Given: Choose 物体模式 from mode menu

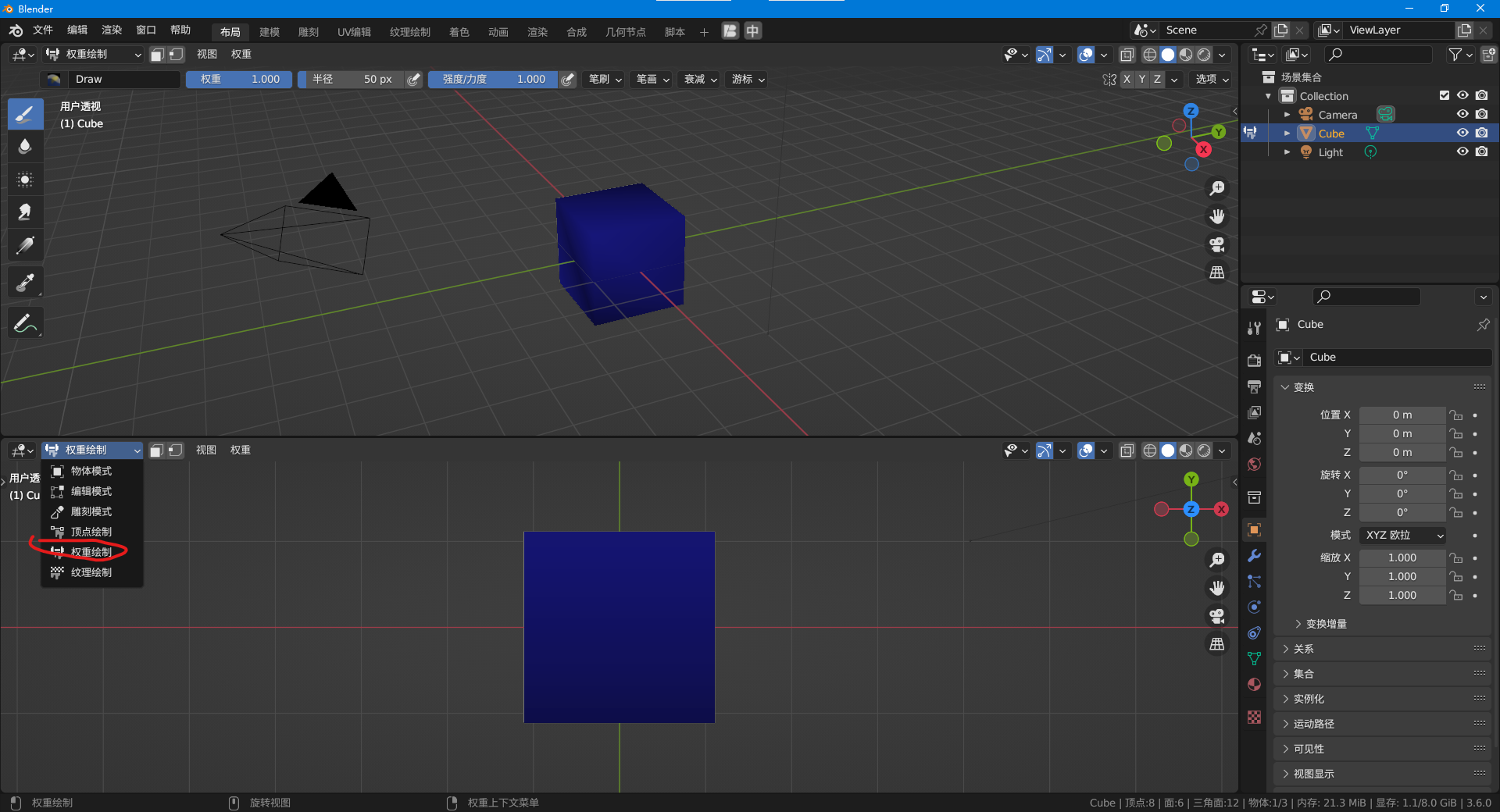Looking at the screenshot, I should point(91,471).
